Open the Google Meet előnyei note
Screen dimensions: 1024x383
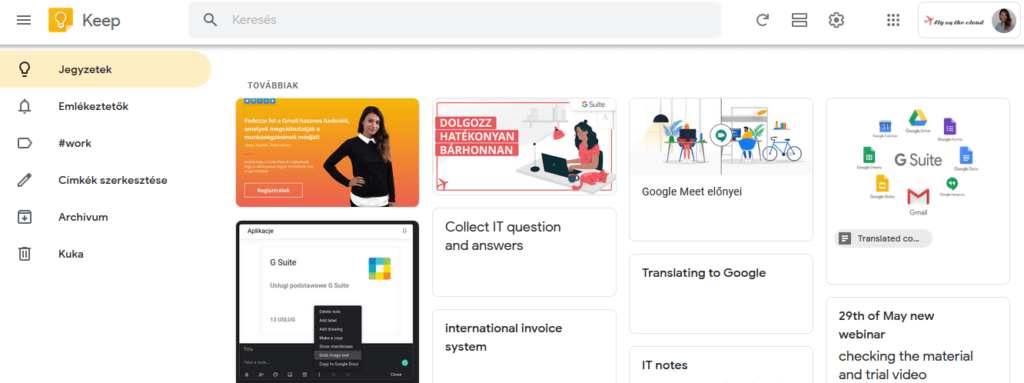(x=721, y=170)
